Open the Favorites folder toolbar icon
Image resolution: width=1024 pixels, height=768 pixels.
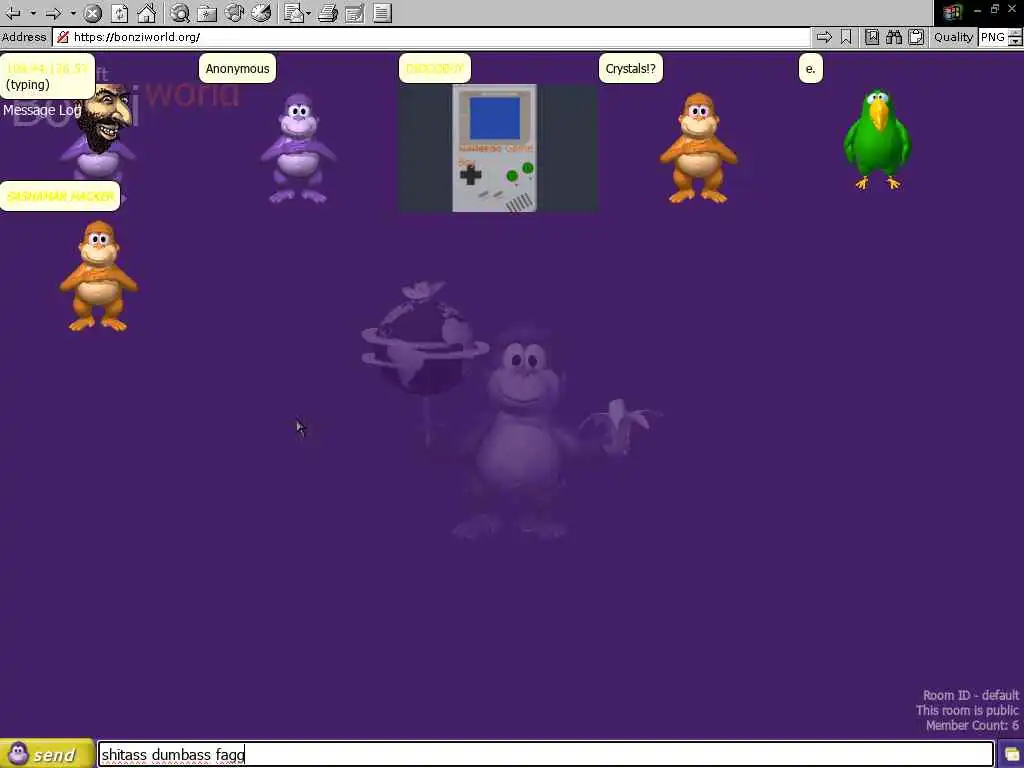pyautogui.click(x=207, y=12)
